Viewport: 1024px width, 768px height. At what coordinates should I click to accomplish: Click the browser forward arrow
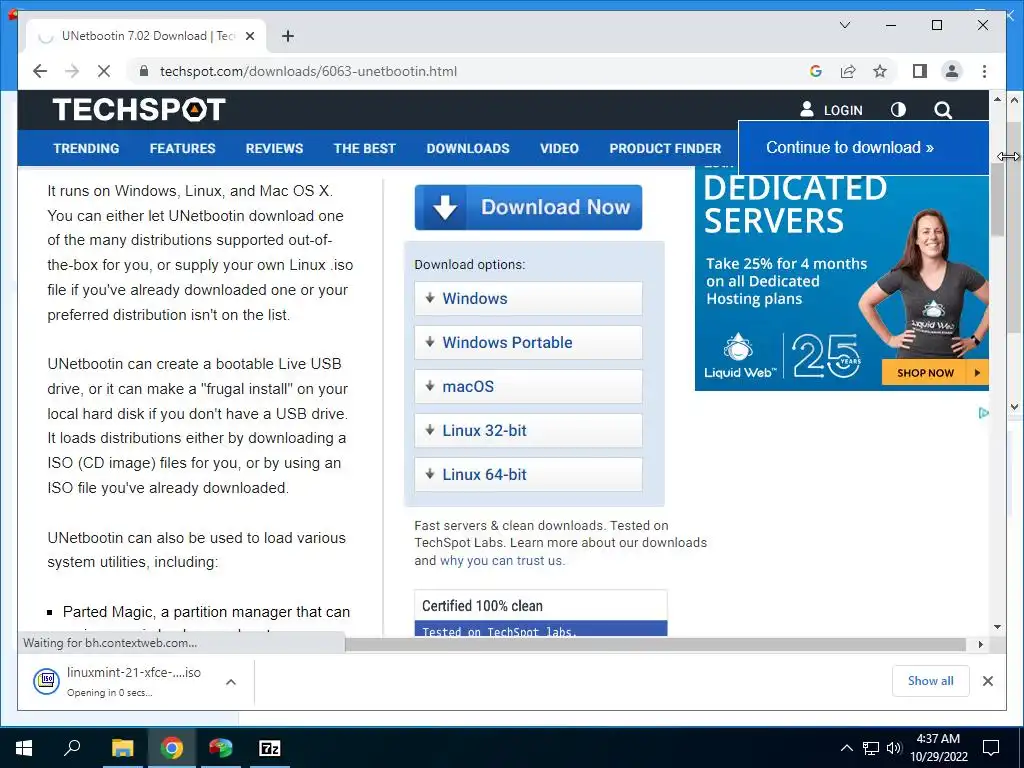tap(72, 71)
